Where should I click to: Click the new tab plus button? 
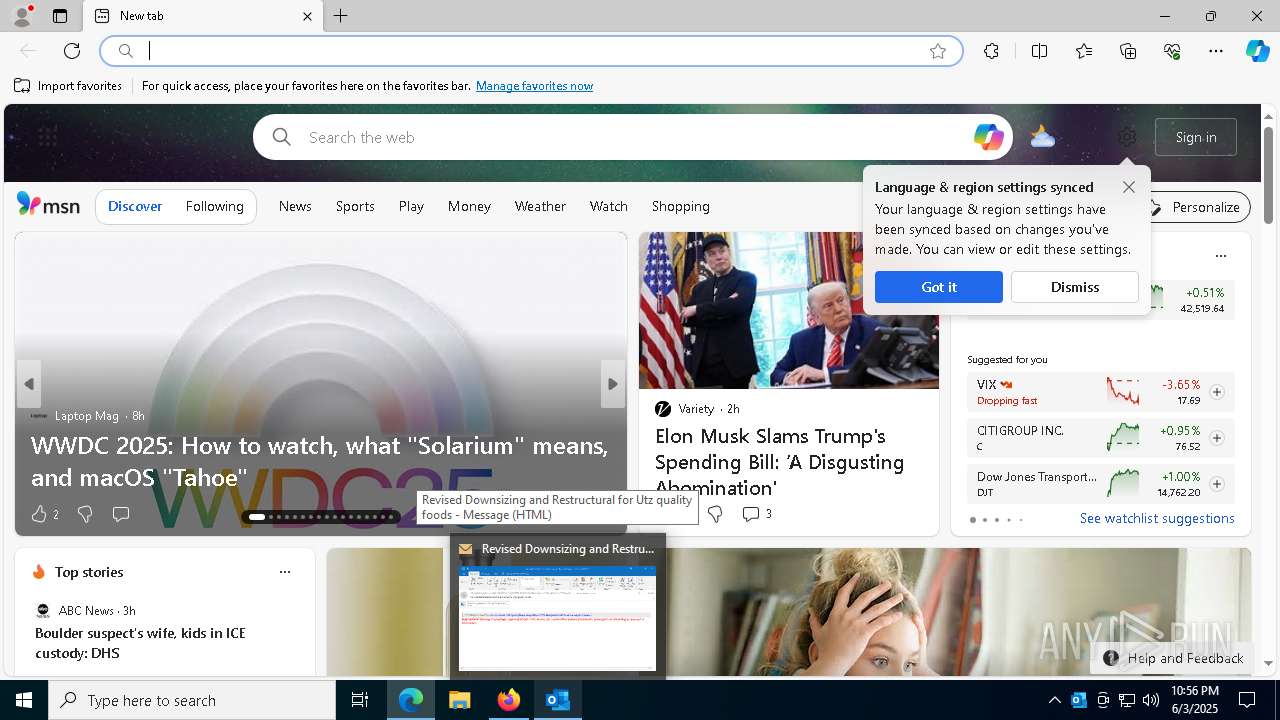tap(341, 16)
